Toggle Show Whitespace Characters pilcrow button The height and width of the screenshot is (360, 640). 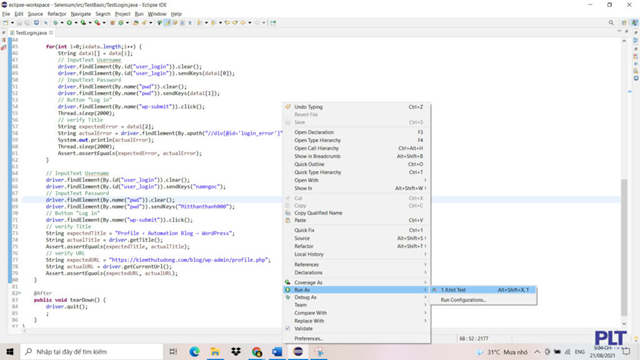(189, 23)
